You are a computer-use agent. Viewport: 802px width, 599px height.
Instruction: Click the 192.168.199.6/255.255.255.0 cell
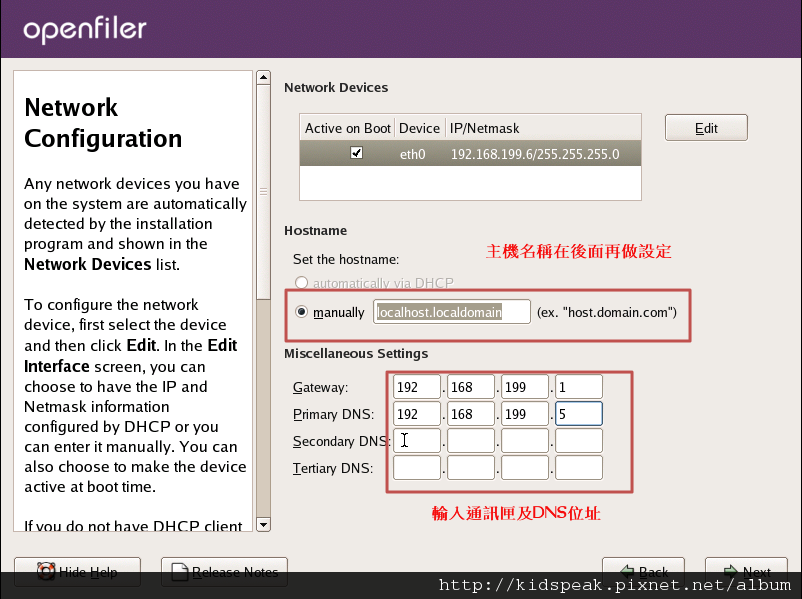[x=535, y=154]
